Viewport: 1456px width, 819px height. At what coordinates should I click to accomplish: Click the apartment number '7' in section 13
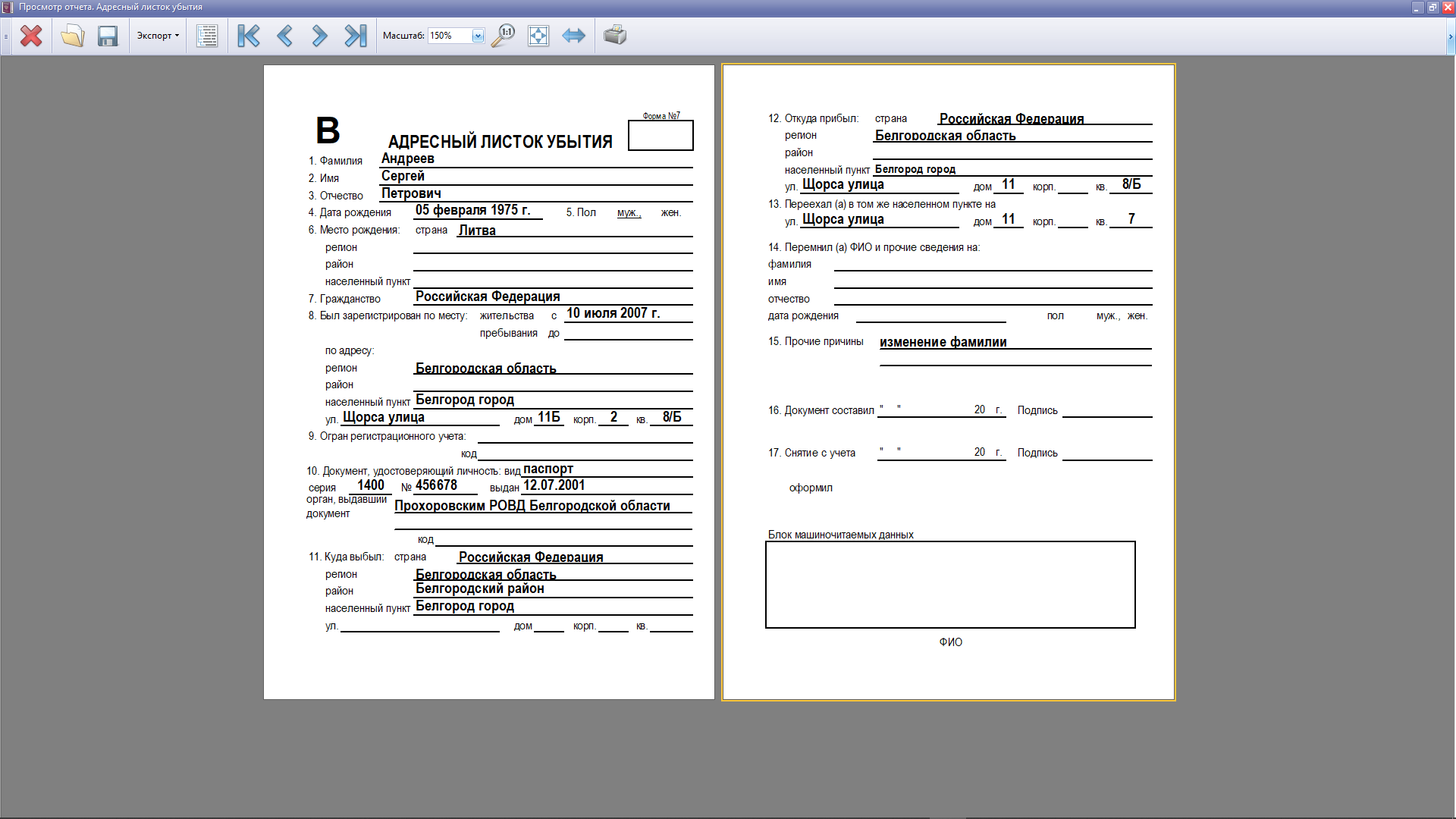1131,219
